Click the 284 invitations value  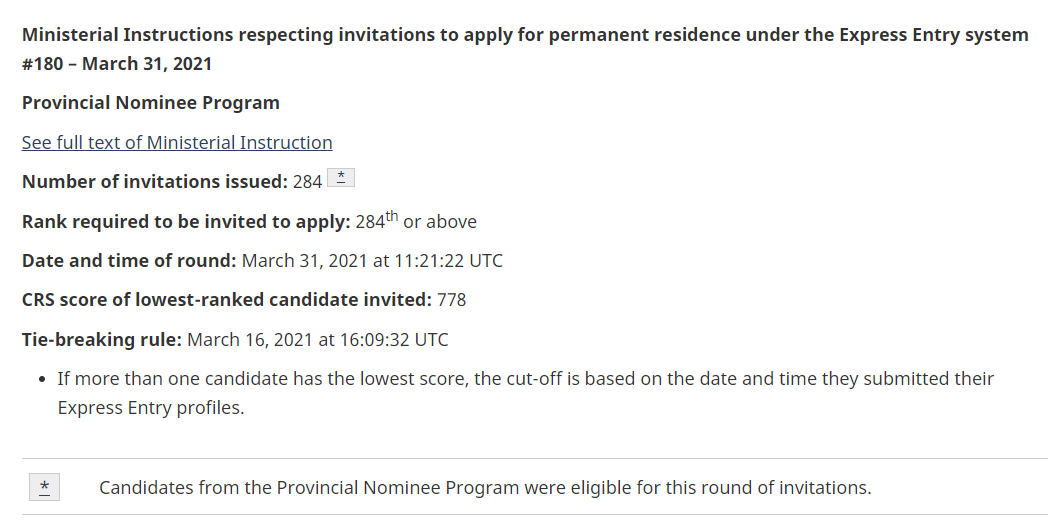(308, 183)
